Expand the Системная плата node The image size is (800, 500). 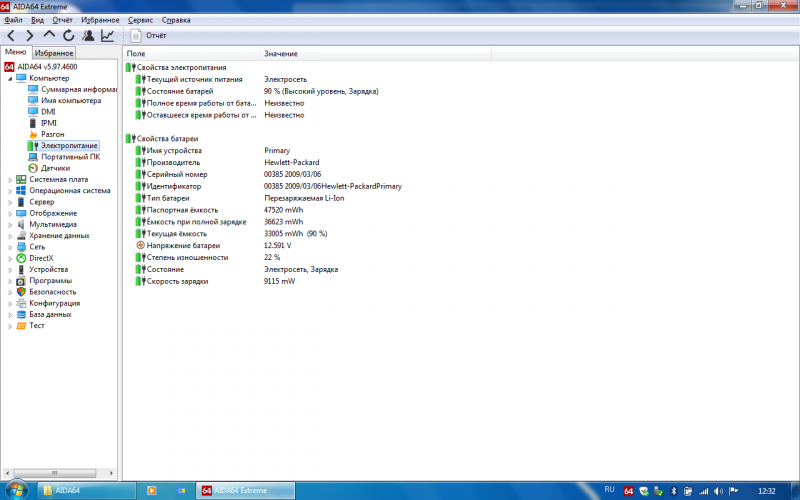click(10, 180)
